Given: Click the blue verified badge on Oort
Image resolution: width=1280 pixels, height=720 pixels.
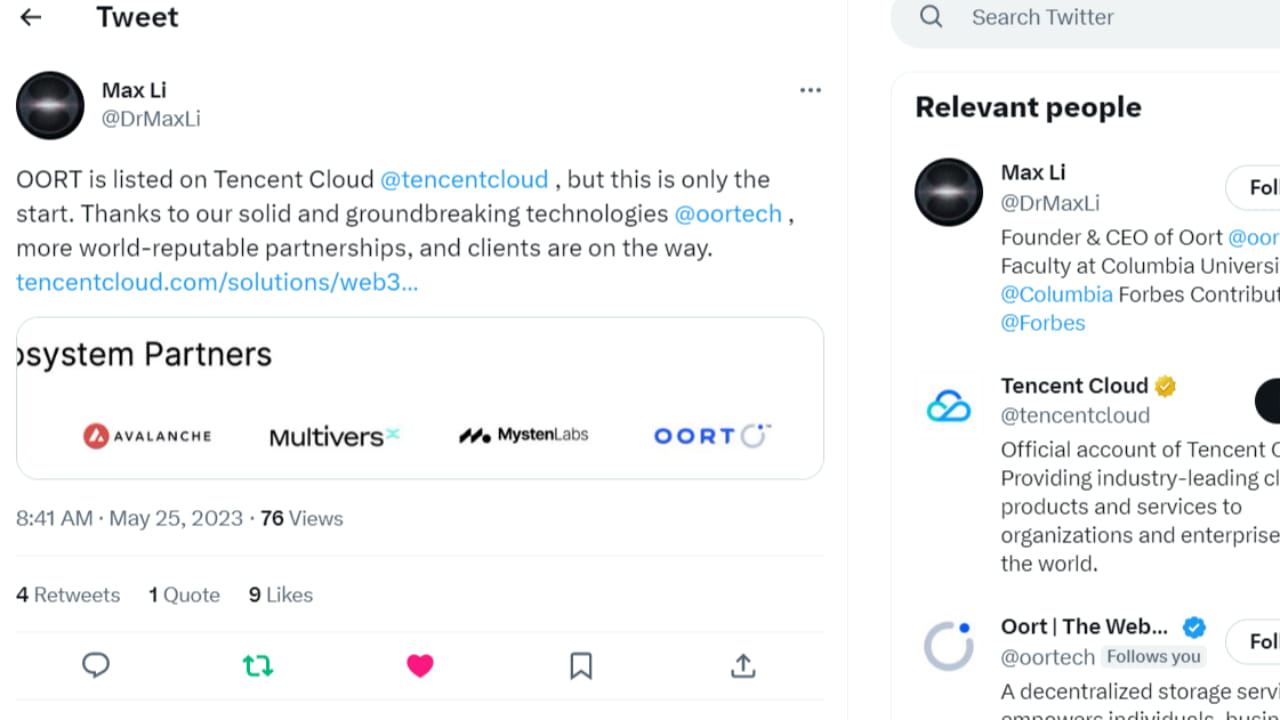Looking at the screenshot, I should pos(1194,627).
